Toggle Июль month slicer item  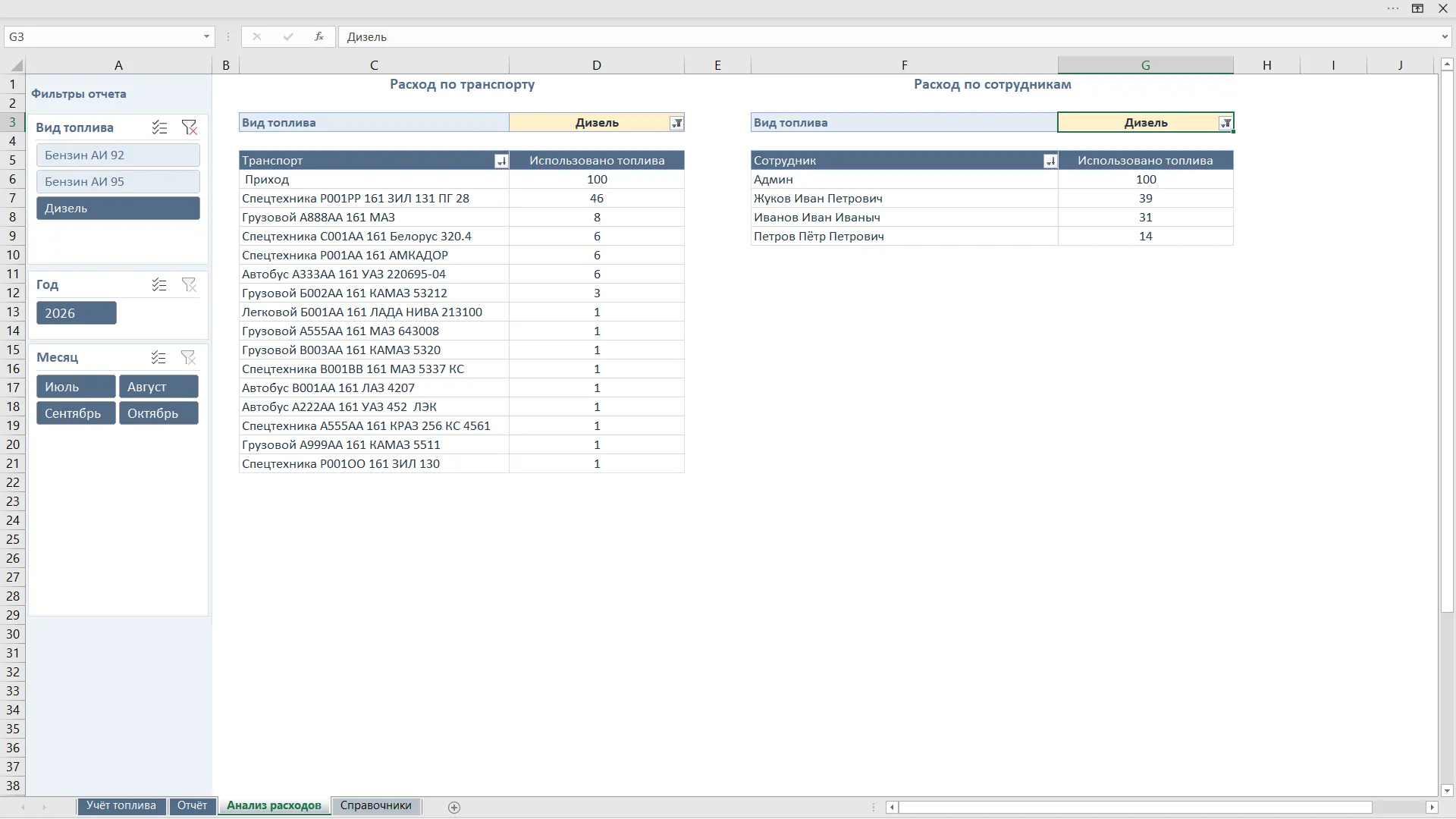coord(76,387)
